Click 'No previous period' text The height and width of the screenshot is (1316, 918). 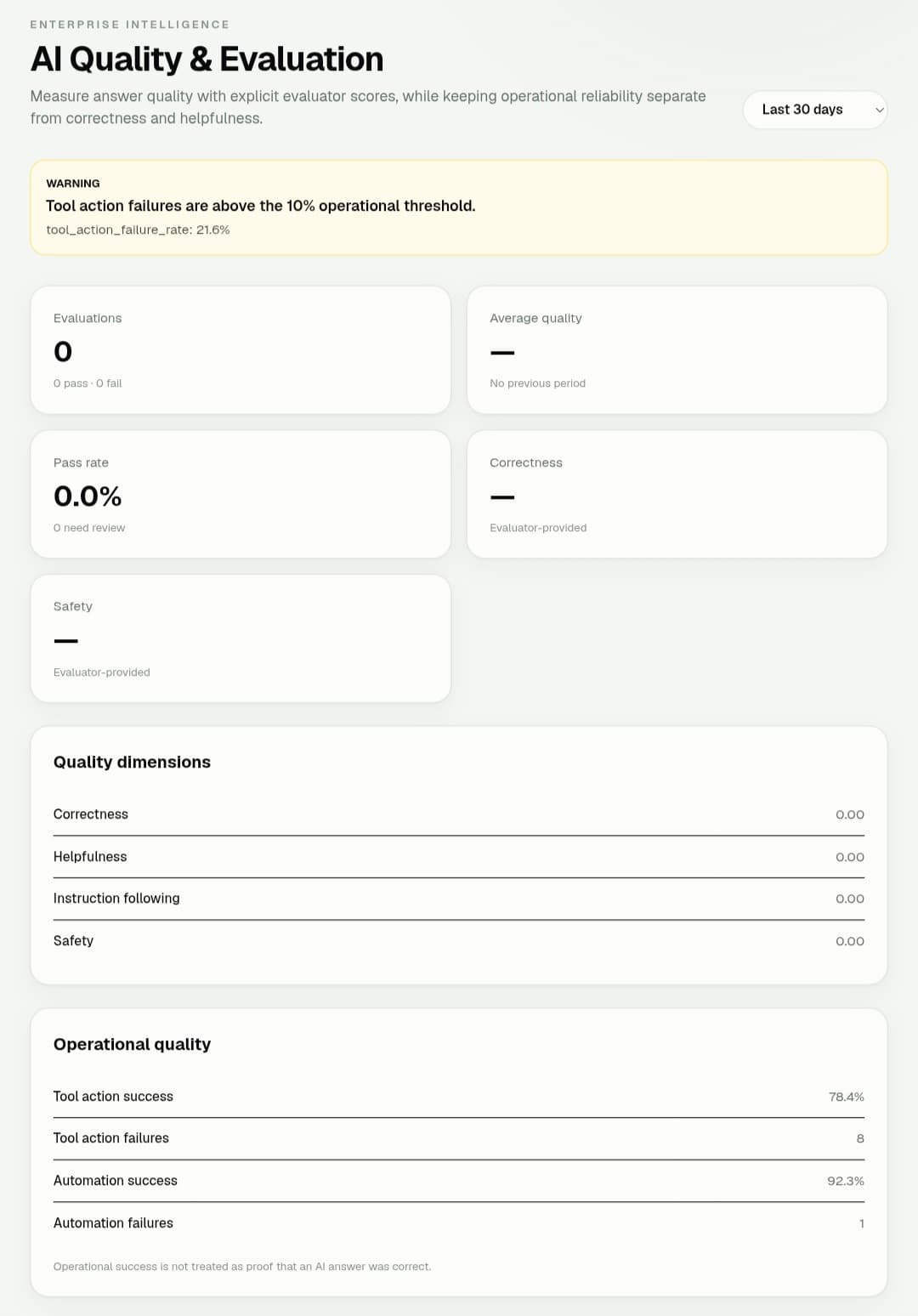[x=537, y=383]
